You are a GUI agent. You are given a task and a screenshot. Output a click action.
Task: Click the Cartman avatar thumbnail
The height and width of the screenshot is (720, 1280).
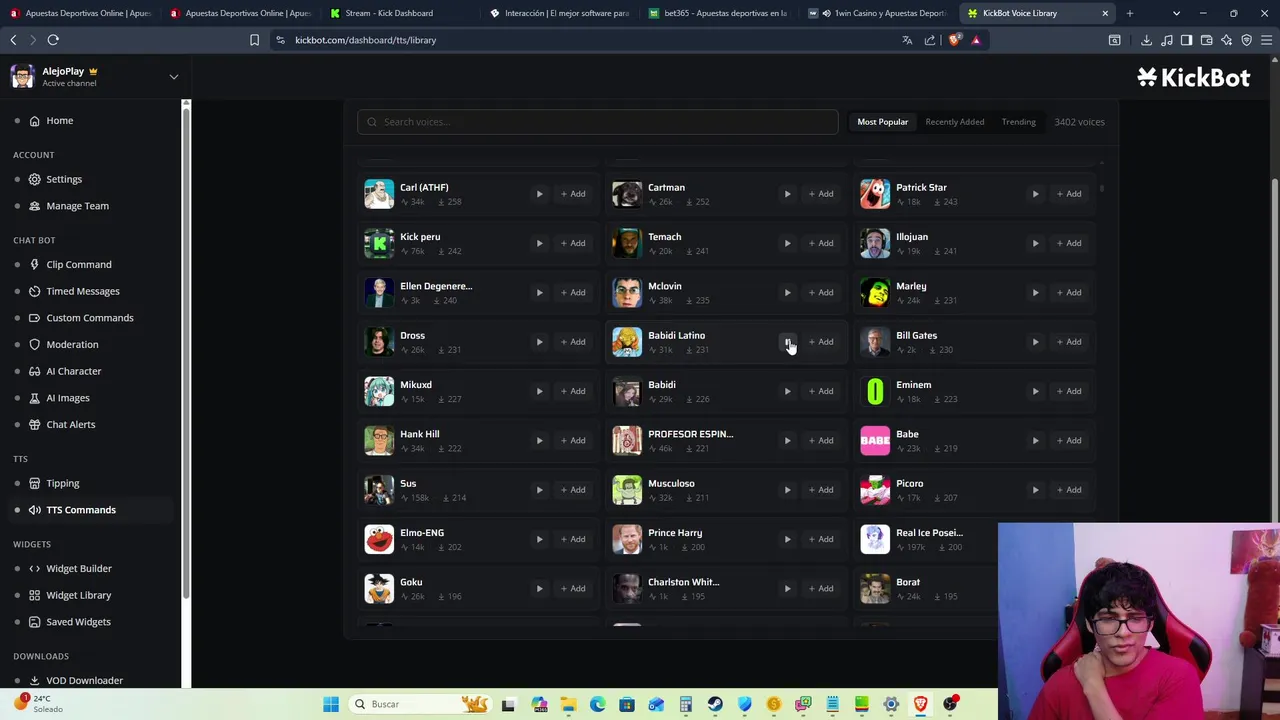(627, 194)
